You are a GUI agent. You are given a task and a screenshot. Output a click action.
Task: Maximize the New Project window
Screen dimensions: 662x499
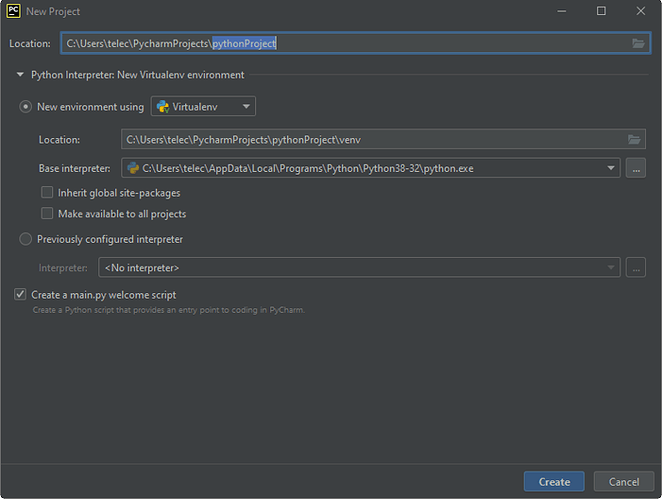point(601,11)
